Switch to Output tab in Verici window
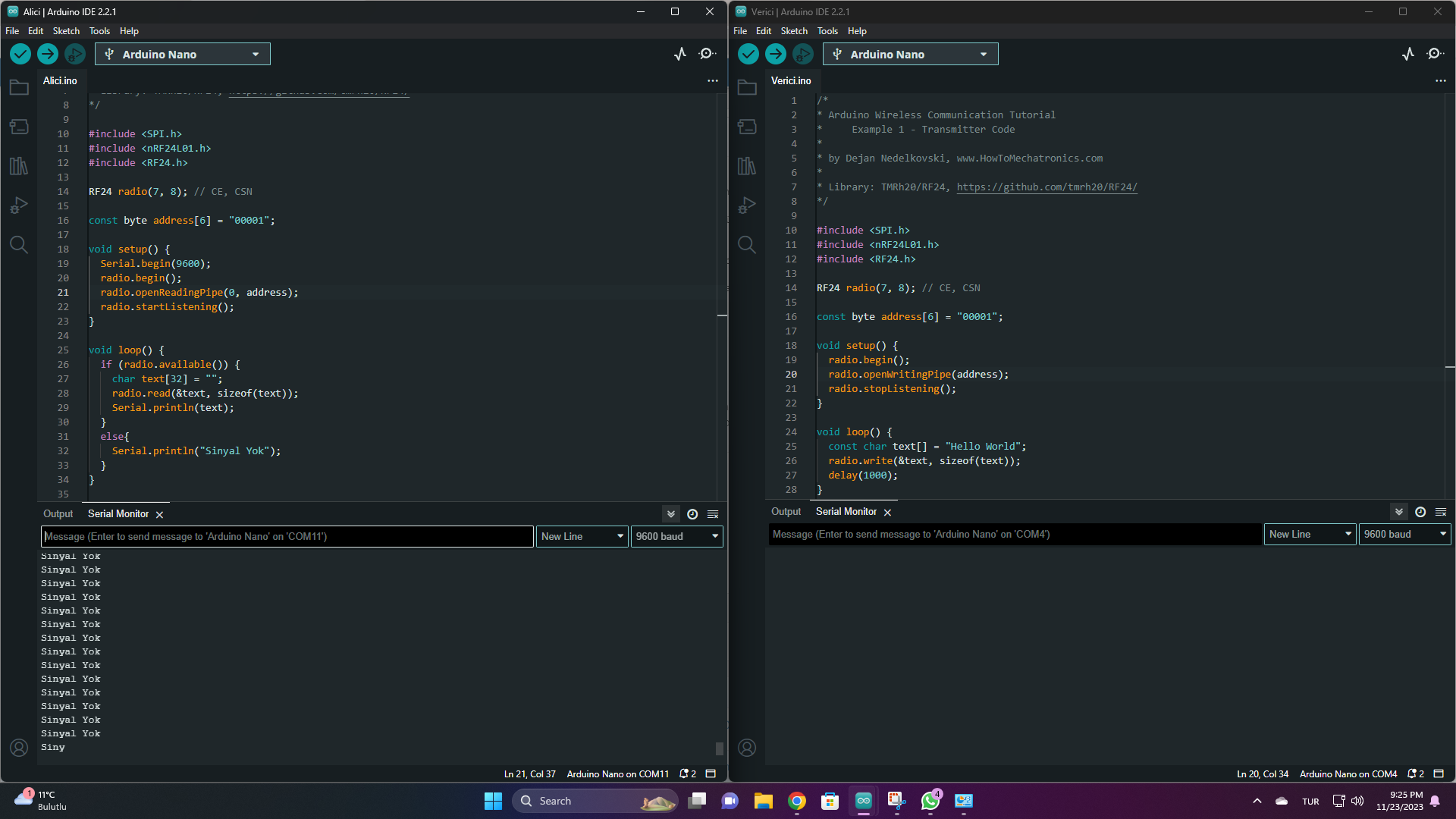This screenshot has width=1456, height=819. point(786,512)
